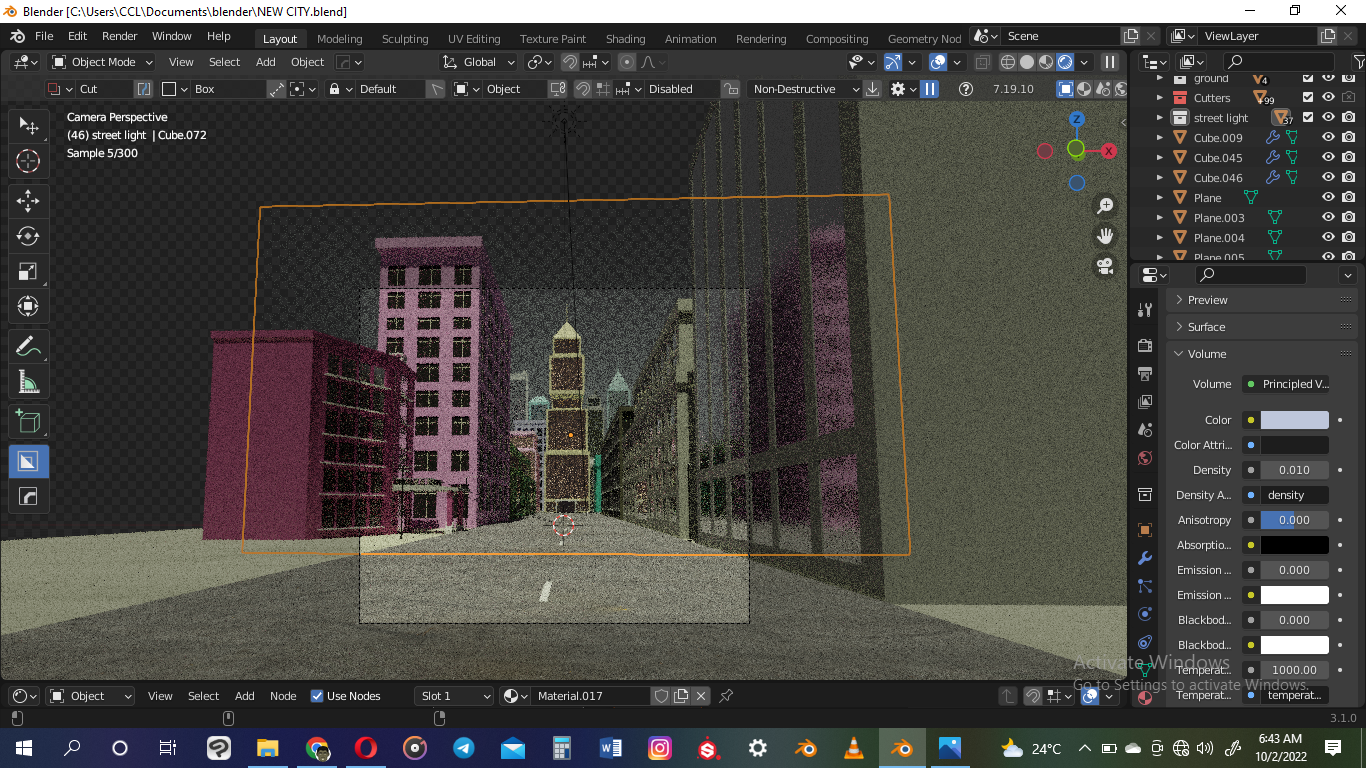This screenshot has width=1366, height=768.
Task: Select the Rotate tool
Action: tap(28, 236)
